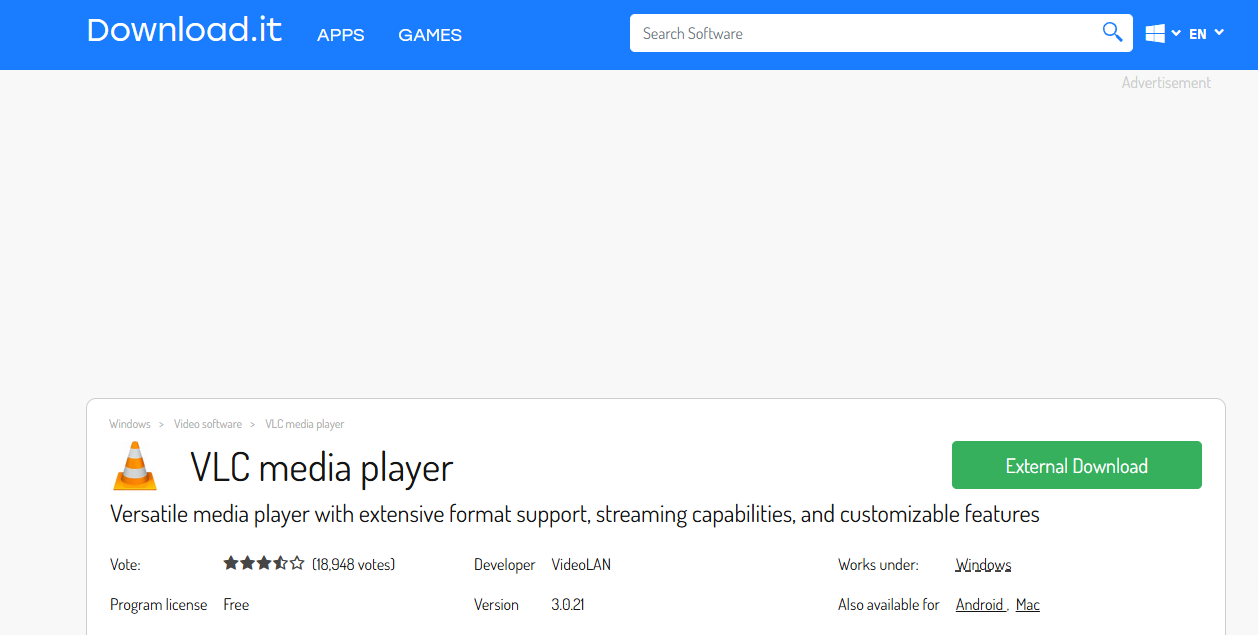Open the APPS menu

[x=341, y=35]
